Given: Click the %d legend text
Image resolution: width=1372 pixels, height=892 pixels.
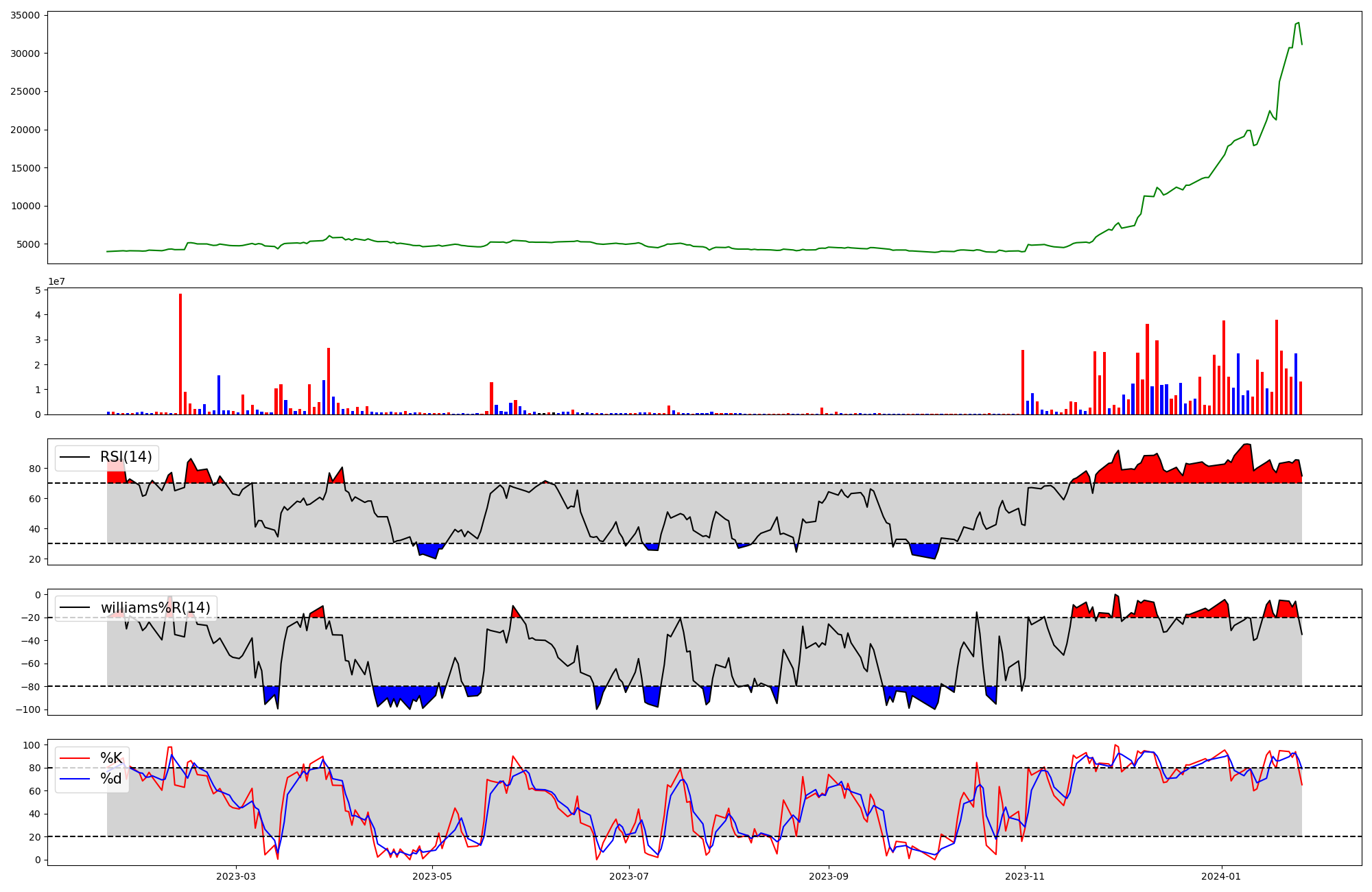Looking at the screenshot, I should (x=111, y=778).
